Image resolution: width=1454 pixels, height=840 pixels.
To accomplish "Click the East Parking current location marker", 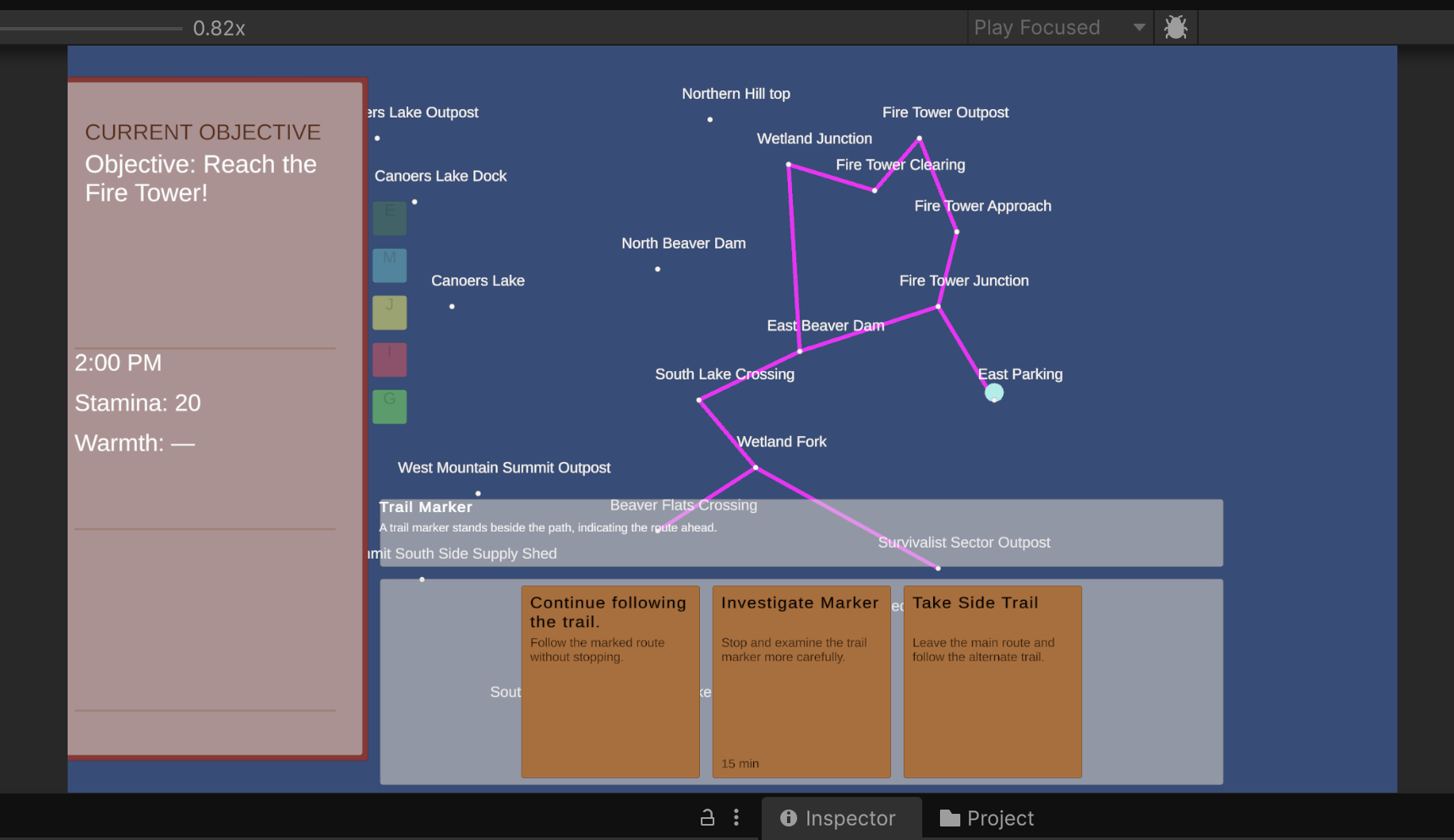I will [994, 393].
